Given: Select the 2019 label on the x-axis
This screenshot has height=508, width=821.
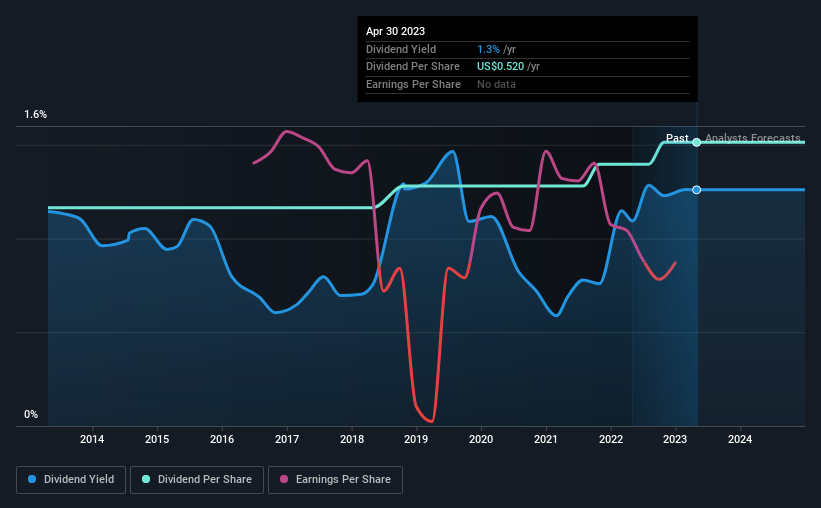Looking at the screenshot, I should [x=416, y=439].
